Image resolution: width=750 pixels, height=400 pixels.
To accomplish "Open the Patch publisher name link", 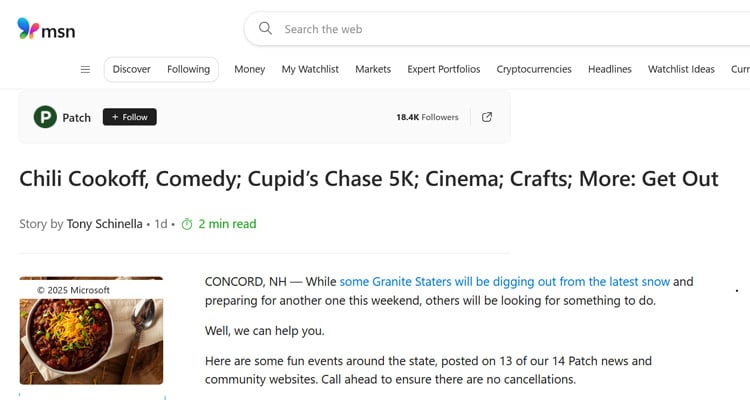I will tap(77, 118).
